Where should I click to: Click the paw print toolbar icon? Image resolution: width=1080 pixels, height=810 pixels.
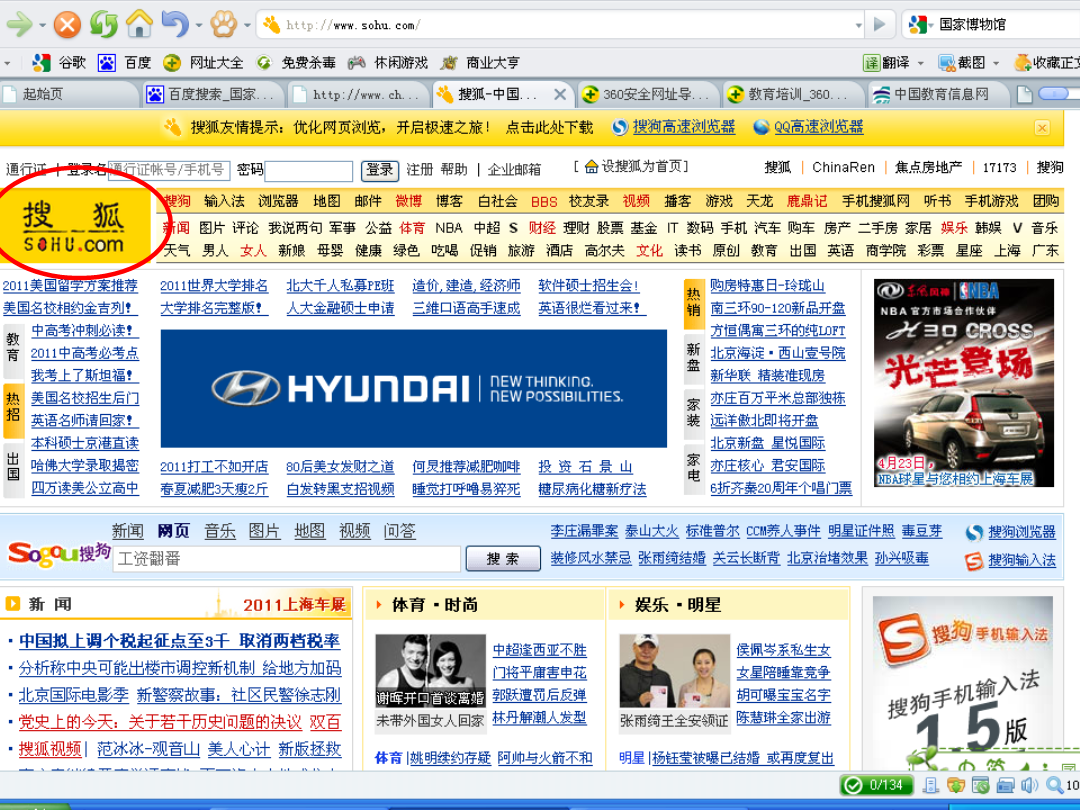(x=223, y=25)
